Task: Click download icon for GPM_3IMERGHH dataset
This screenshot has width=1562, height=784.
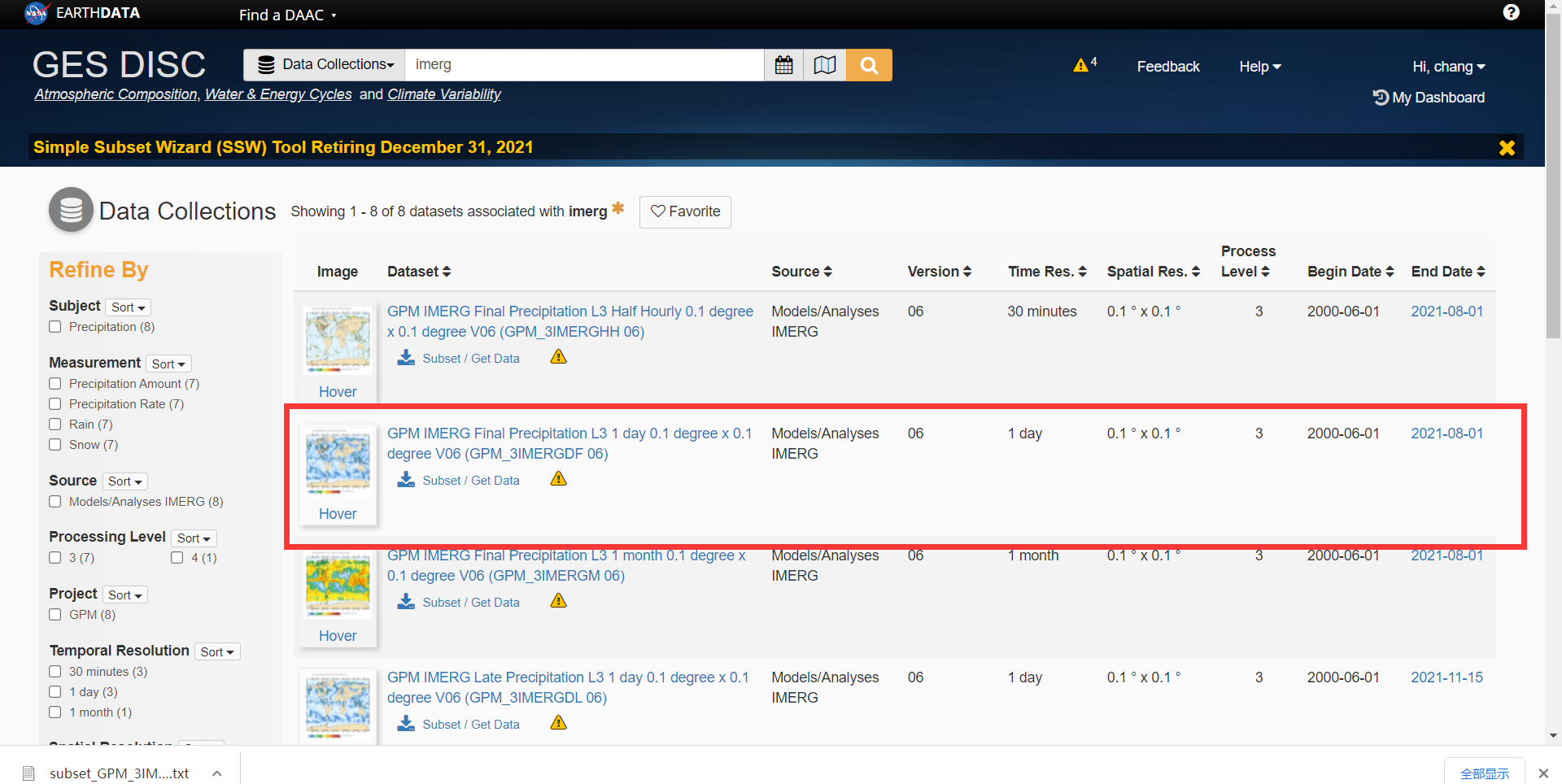Action: (406, 358)
